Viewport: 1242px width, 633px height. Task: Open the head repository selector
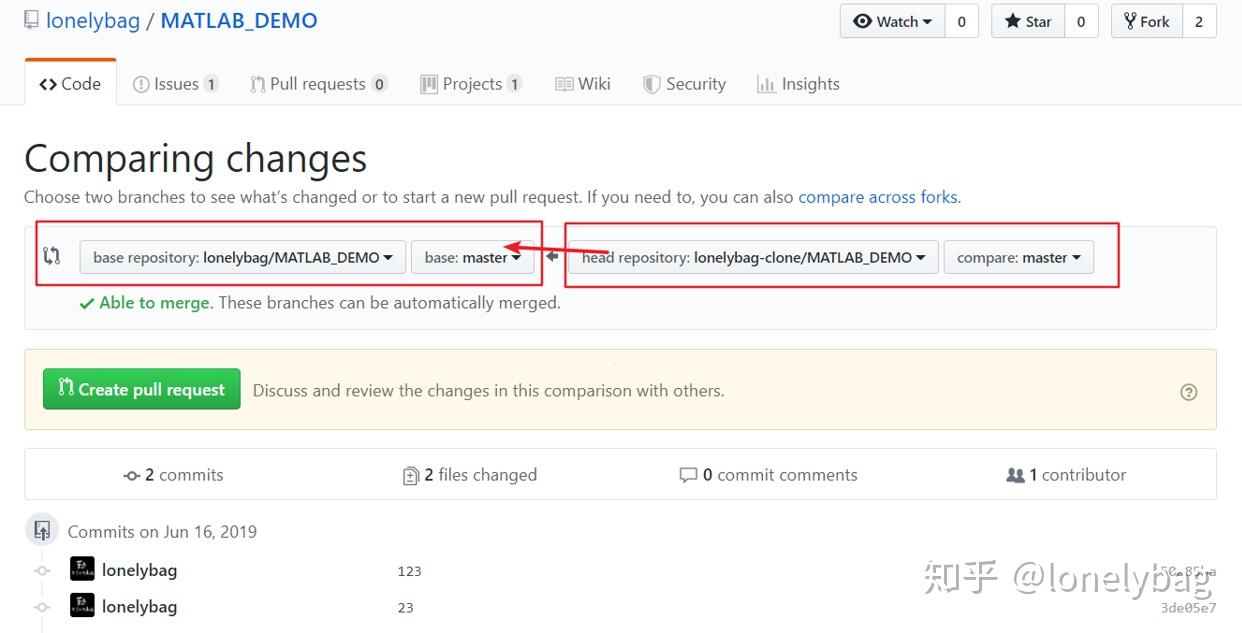751,257
